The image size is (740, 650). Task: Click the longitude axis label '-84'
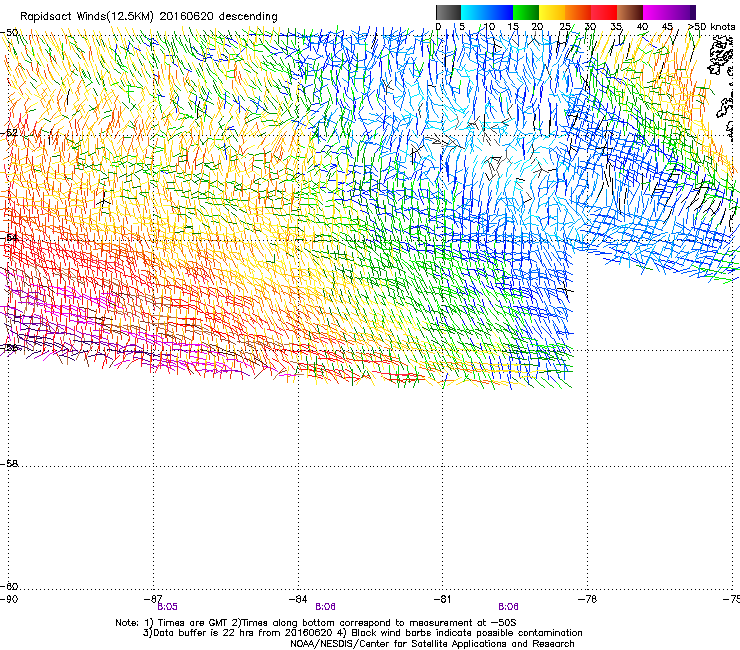pos(298,599)
